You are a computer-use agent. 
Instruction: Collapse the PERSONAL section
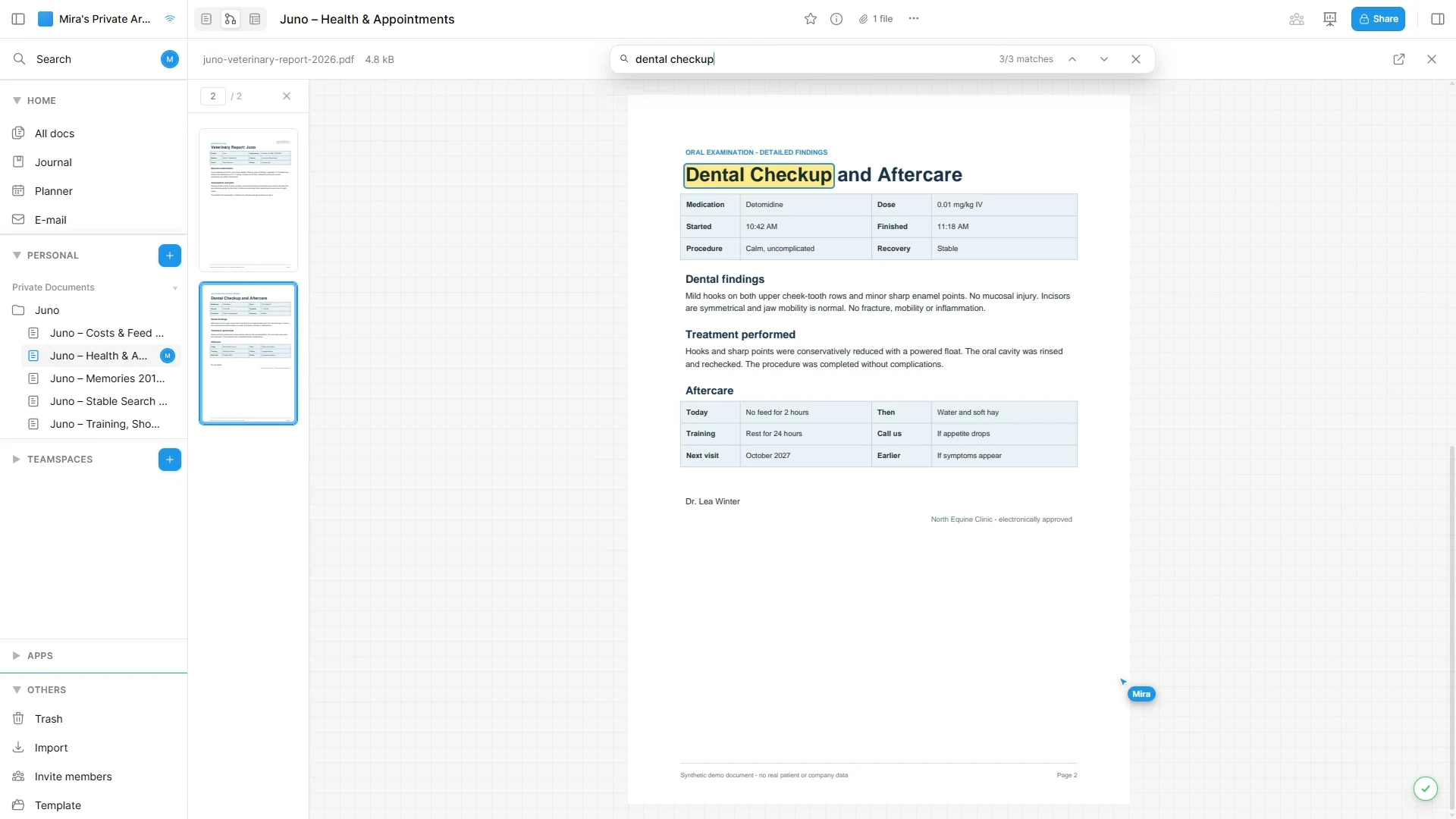click(x=17, y=256)
